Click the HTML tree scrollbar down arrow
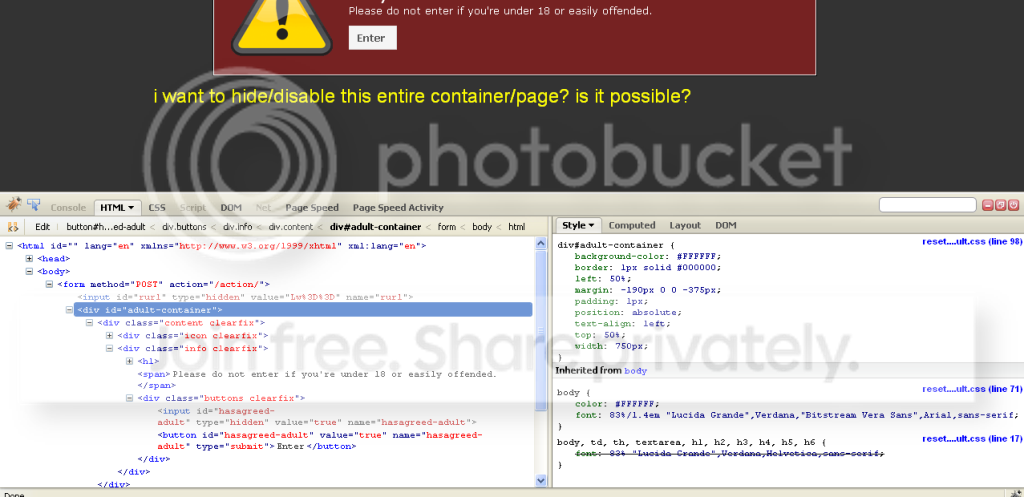Image resolution: width=1024 pixels, height=497 pixels. pyautogui.click(x=541, y=480)
